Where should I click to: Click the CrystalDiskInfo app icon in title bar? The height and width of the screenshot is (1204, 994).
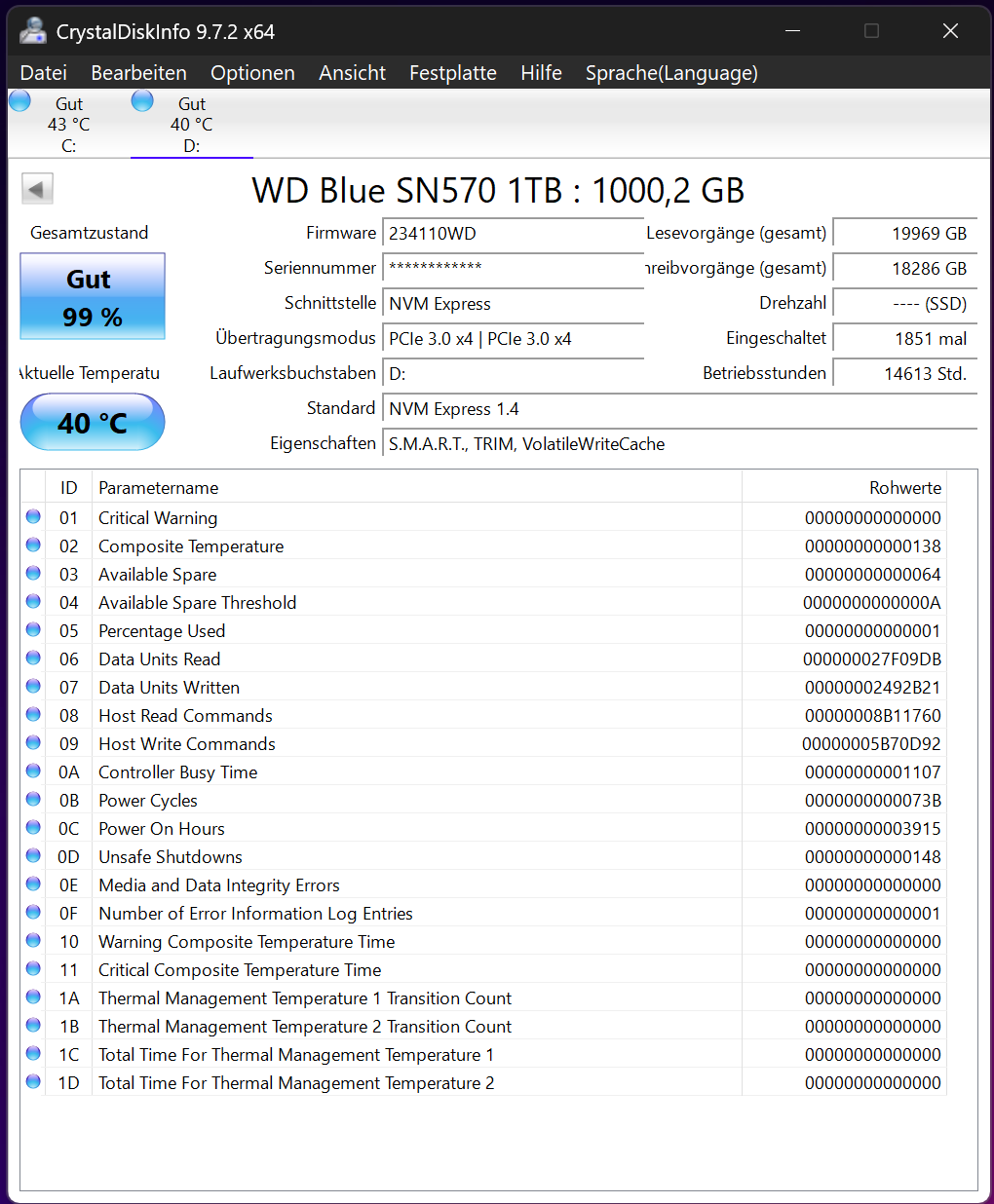coord(33,30)
